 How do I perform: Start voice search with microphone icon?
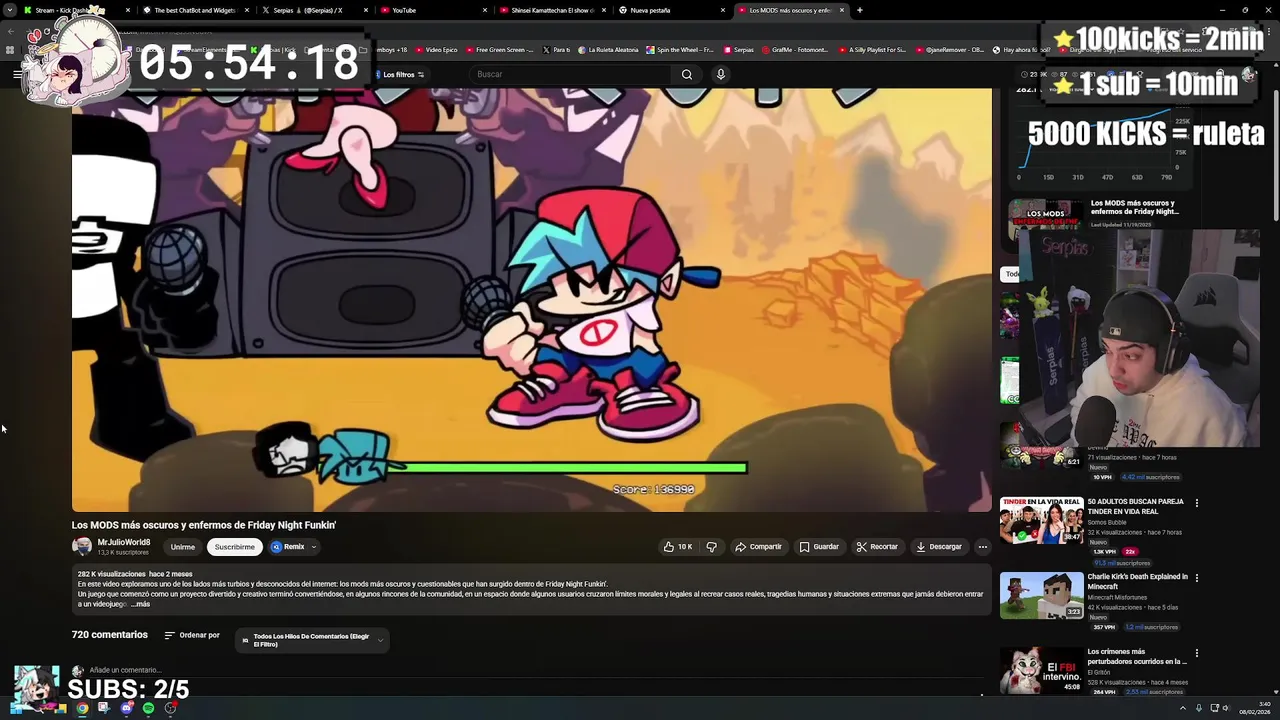pyautogui.click(x=720, y=74)
